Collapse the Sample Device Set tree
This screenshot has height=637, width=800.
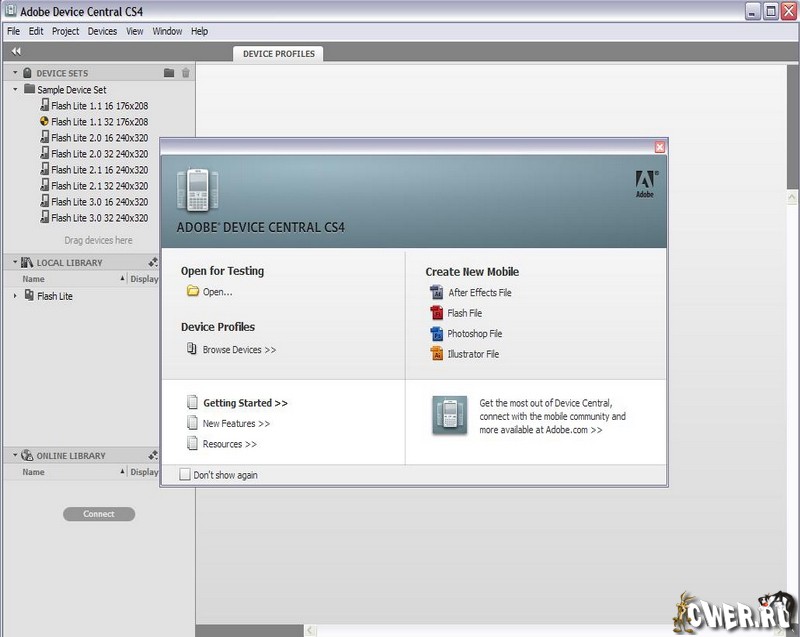coord(16,90)
